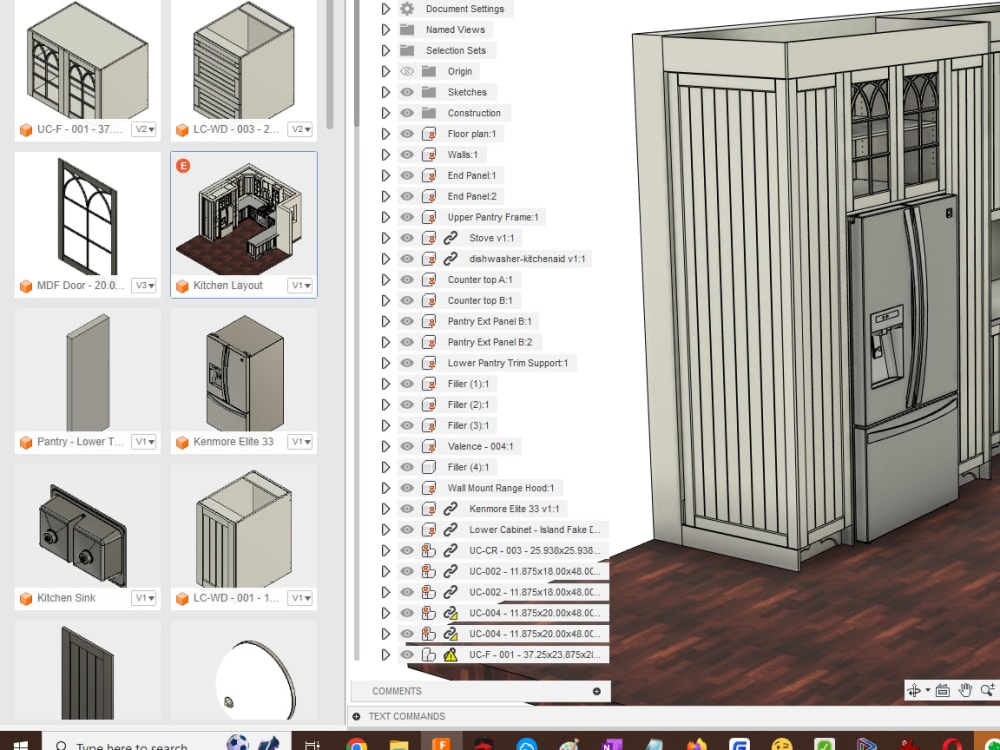Open the V3 version dropdown on MDF Door
Screen dimensions: 1000x750
[142, 285]
